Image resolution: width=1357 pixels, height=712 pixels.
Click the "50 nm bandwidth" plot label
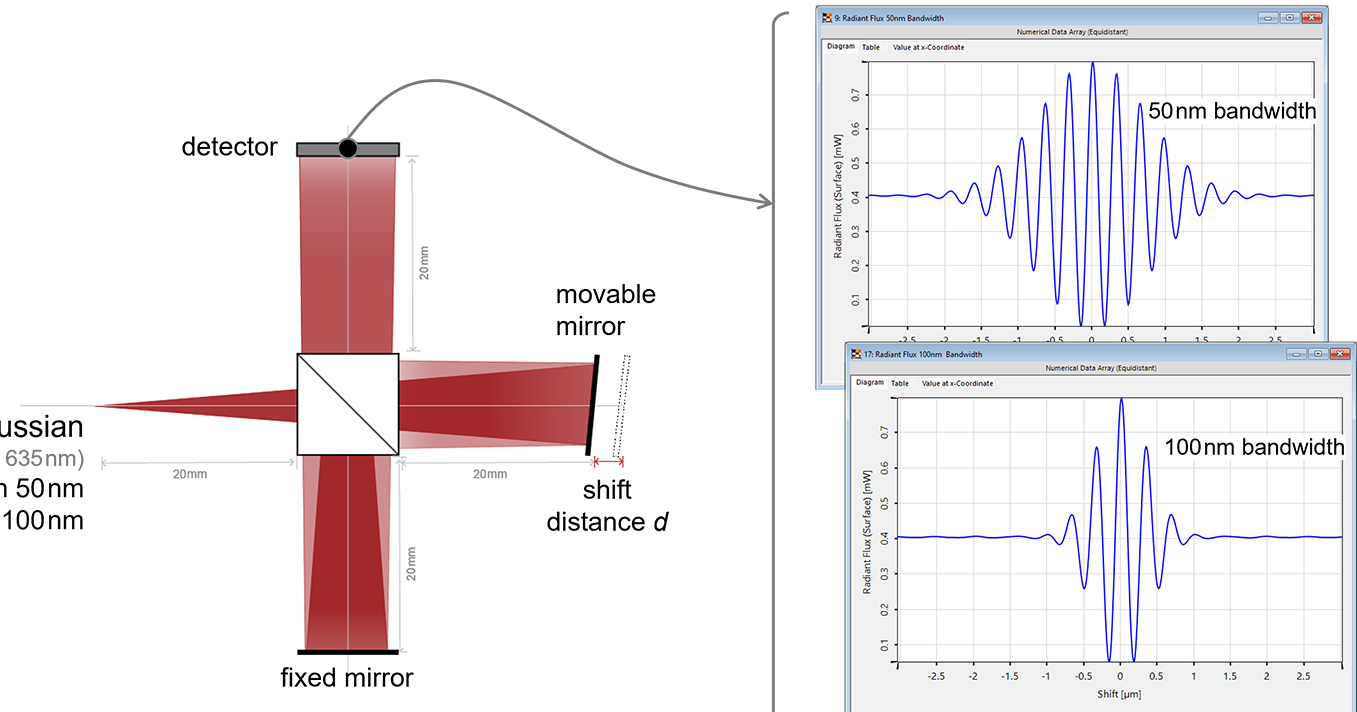(x=1231, y=112)
